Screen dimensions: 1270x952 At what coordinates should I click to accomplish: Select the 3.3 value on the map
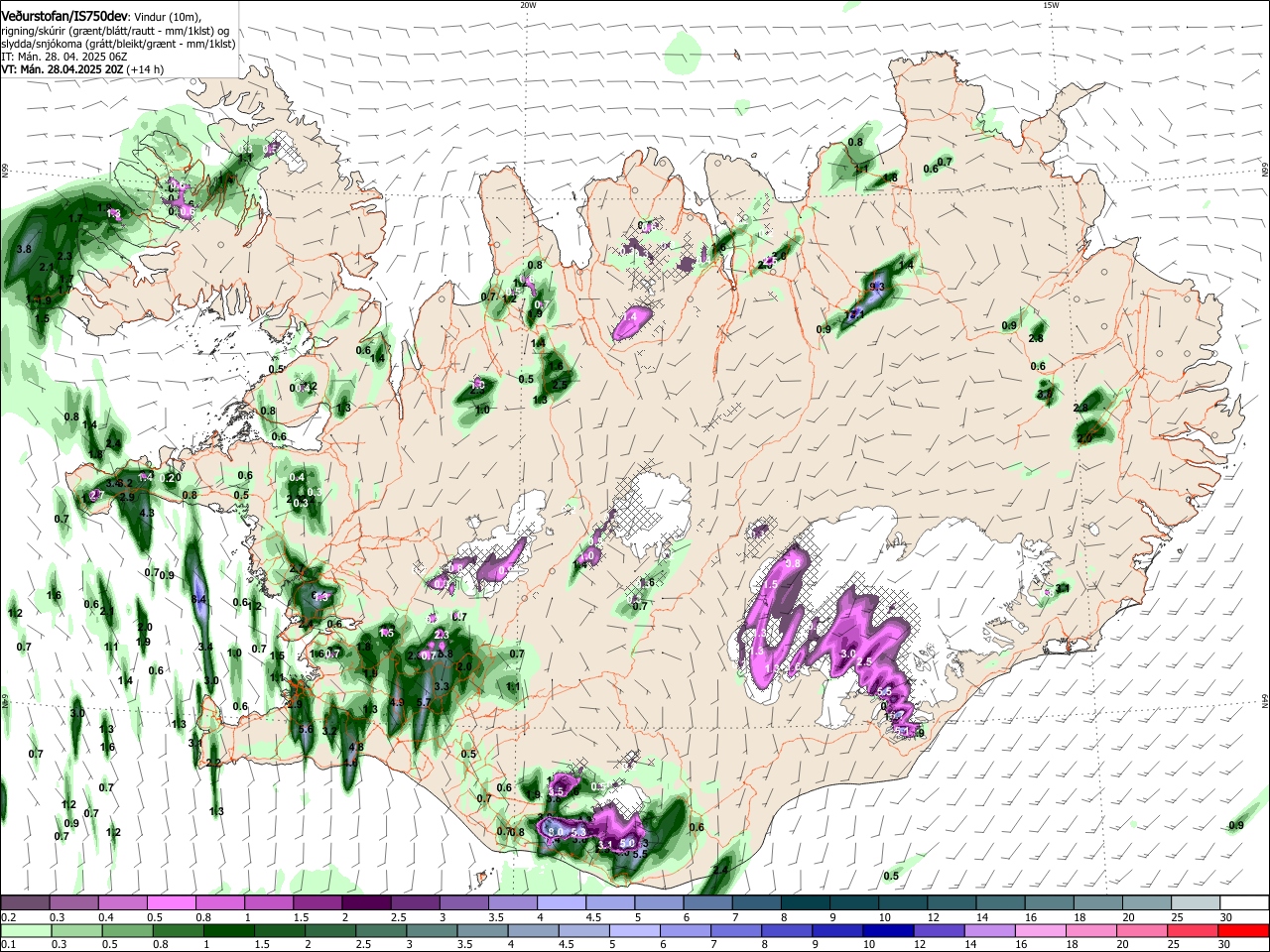pyautogui.click(x=442, y=686)
